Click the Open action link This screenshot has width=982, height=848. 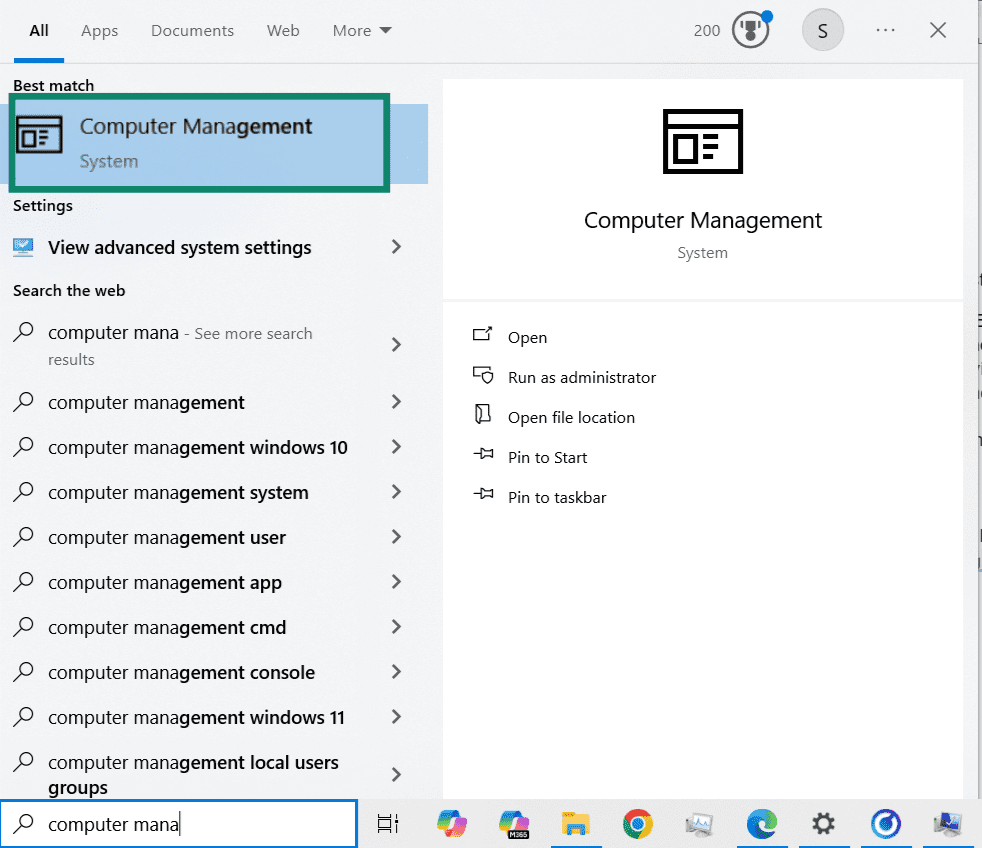(x=527, y=337)
